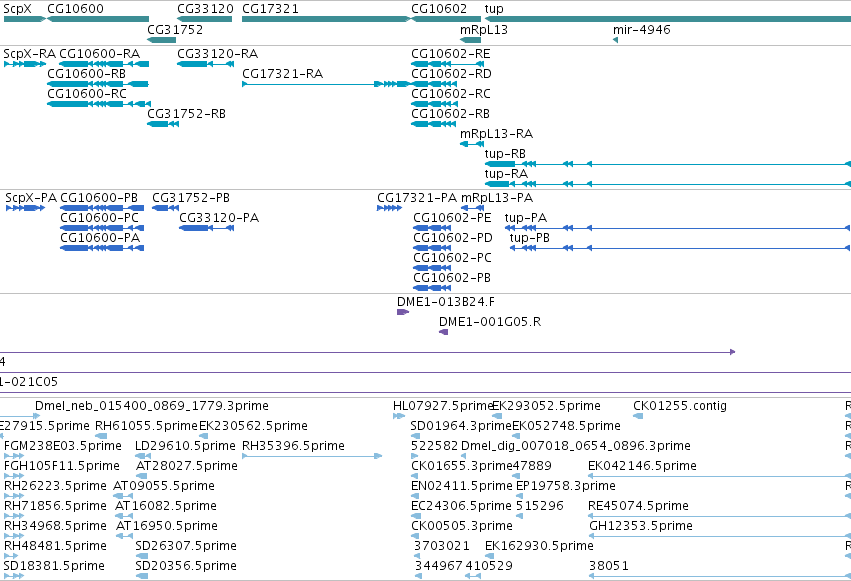The image size is (851, 581).
Task: Select CG10602-RD transcript
Action: (x=434, y=84)
